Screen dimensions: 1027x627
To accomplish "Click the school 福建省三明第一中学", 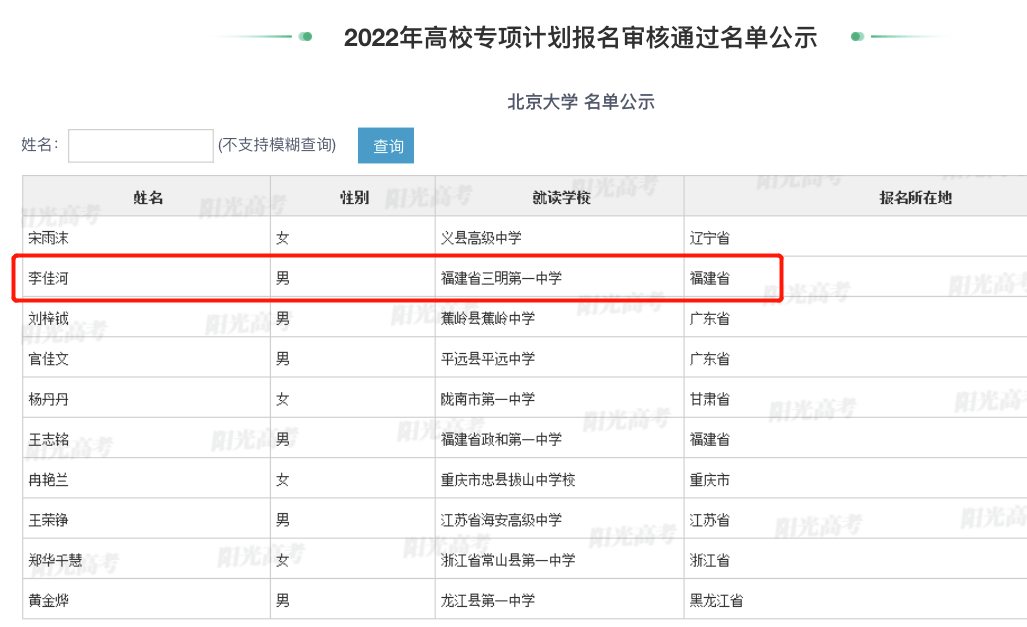I will (x=501, y=278).
